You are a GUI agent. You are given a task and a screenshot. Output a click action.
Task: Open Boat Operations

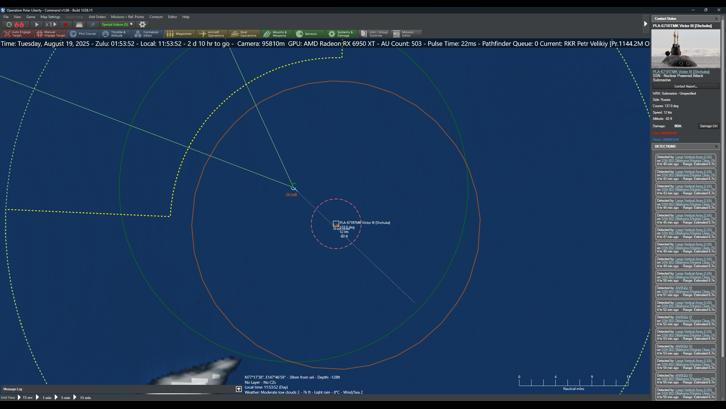pos(244,34)
